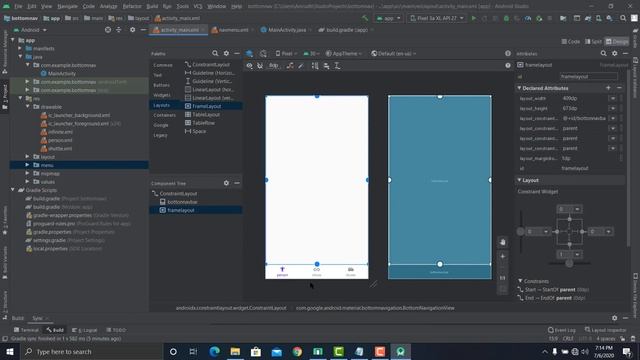This screenshot has width=640, height=360.
Task: Click the id input field showing framelayout
Action: [589, 76]
